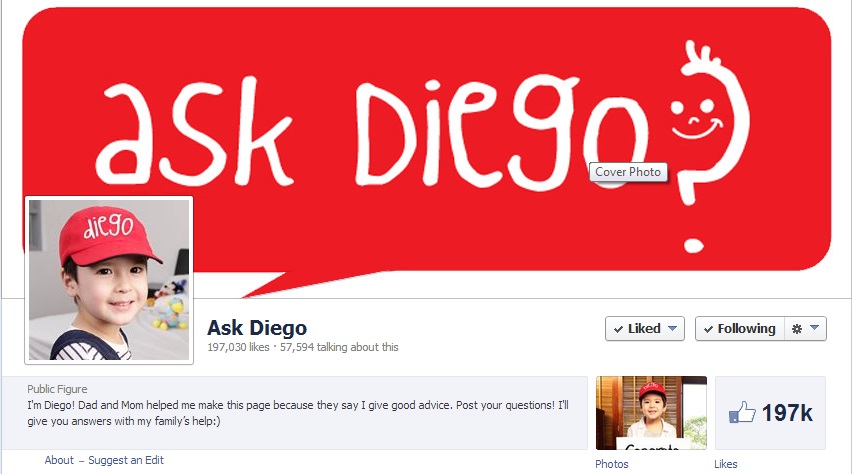Screen dimensions: 852x474
Task: Toggle the Following button
Action: pyautogui.click(x=740, y=329)
